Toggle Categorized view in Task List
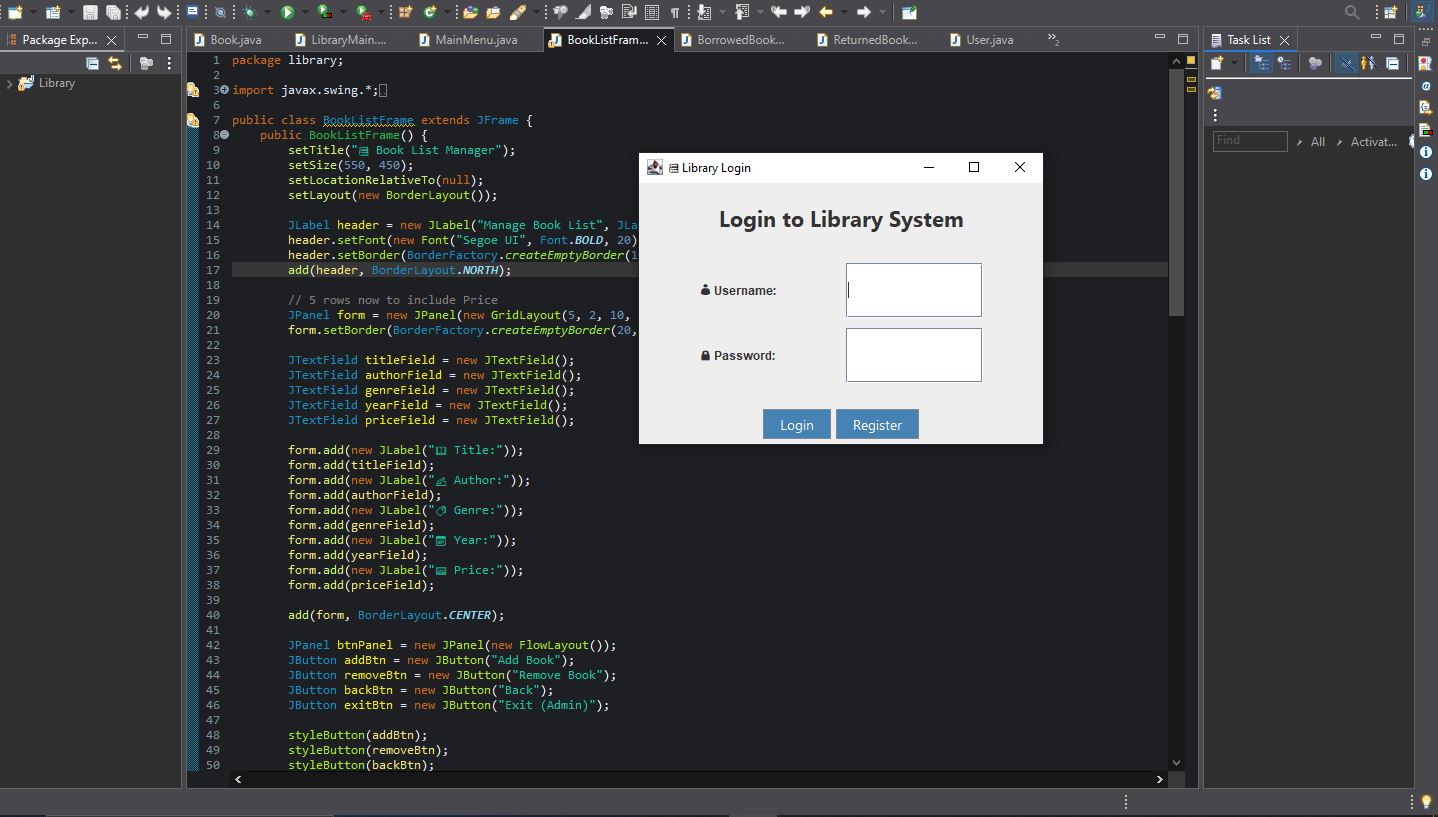 1261,62
